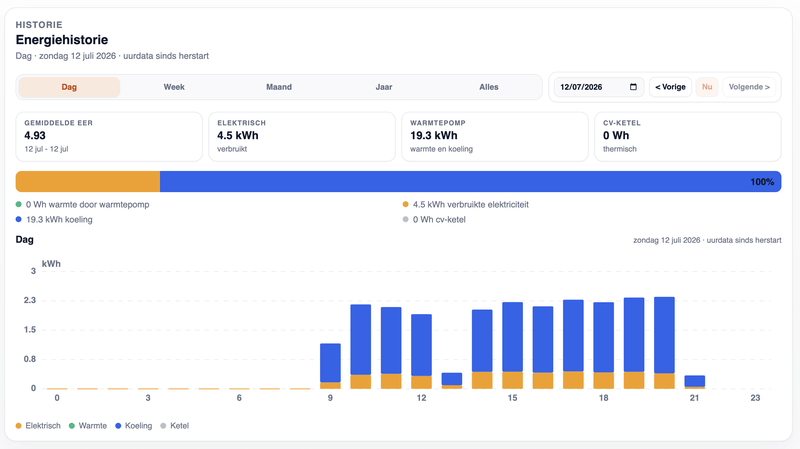Toggle Koeling series in chart legend

point(134,426)
